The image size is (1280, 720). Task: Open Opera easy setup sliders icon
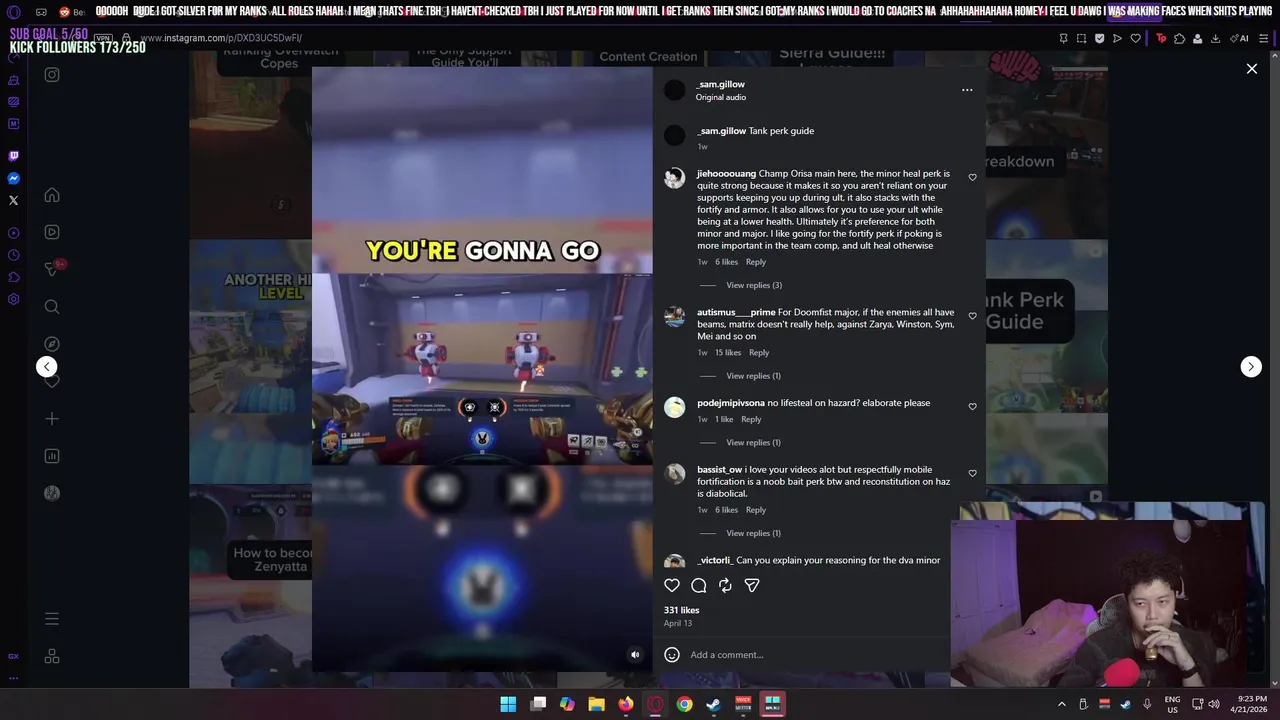(x=1264, y=39)
